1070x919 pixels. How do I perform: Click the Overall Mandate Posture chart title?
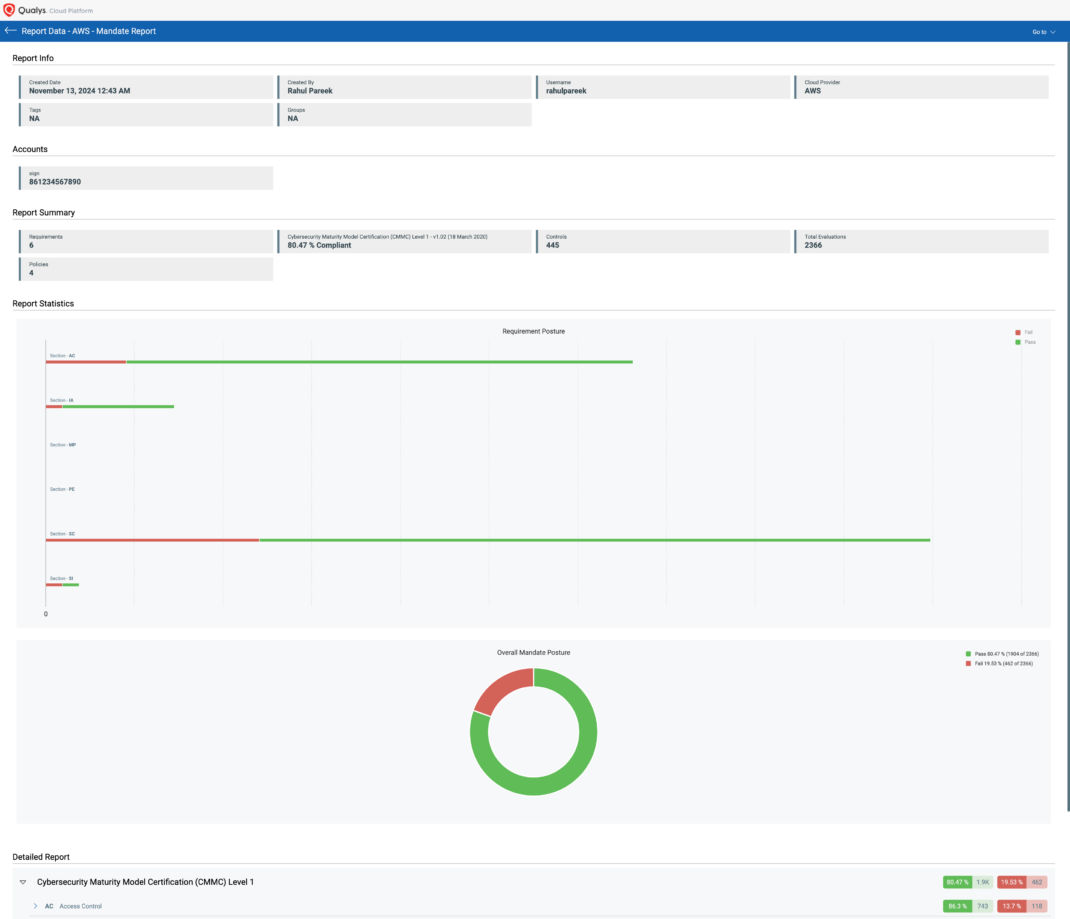[534, 653]
